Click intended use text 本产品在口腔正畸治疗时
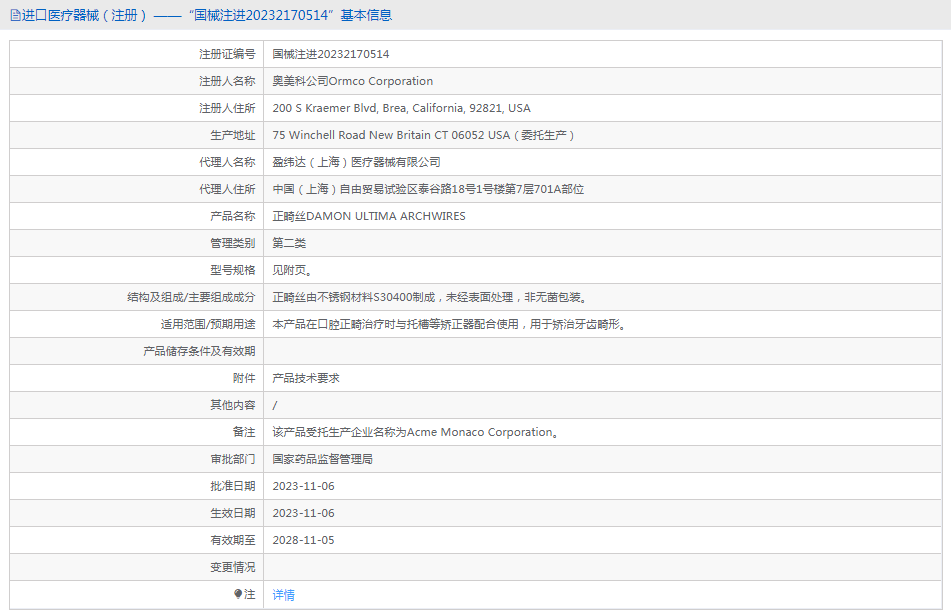The width and height of the screenshot is (951, 612). (x=449, y=324)
